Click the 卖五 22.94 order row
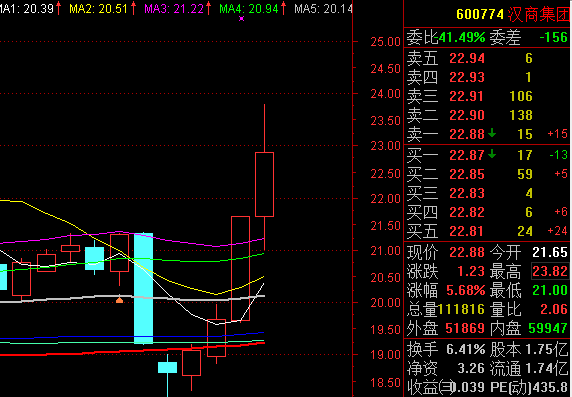The image size is (572, 397). (487, 58)
